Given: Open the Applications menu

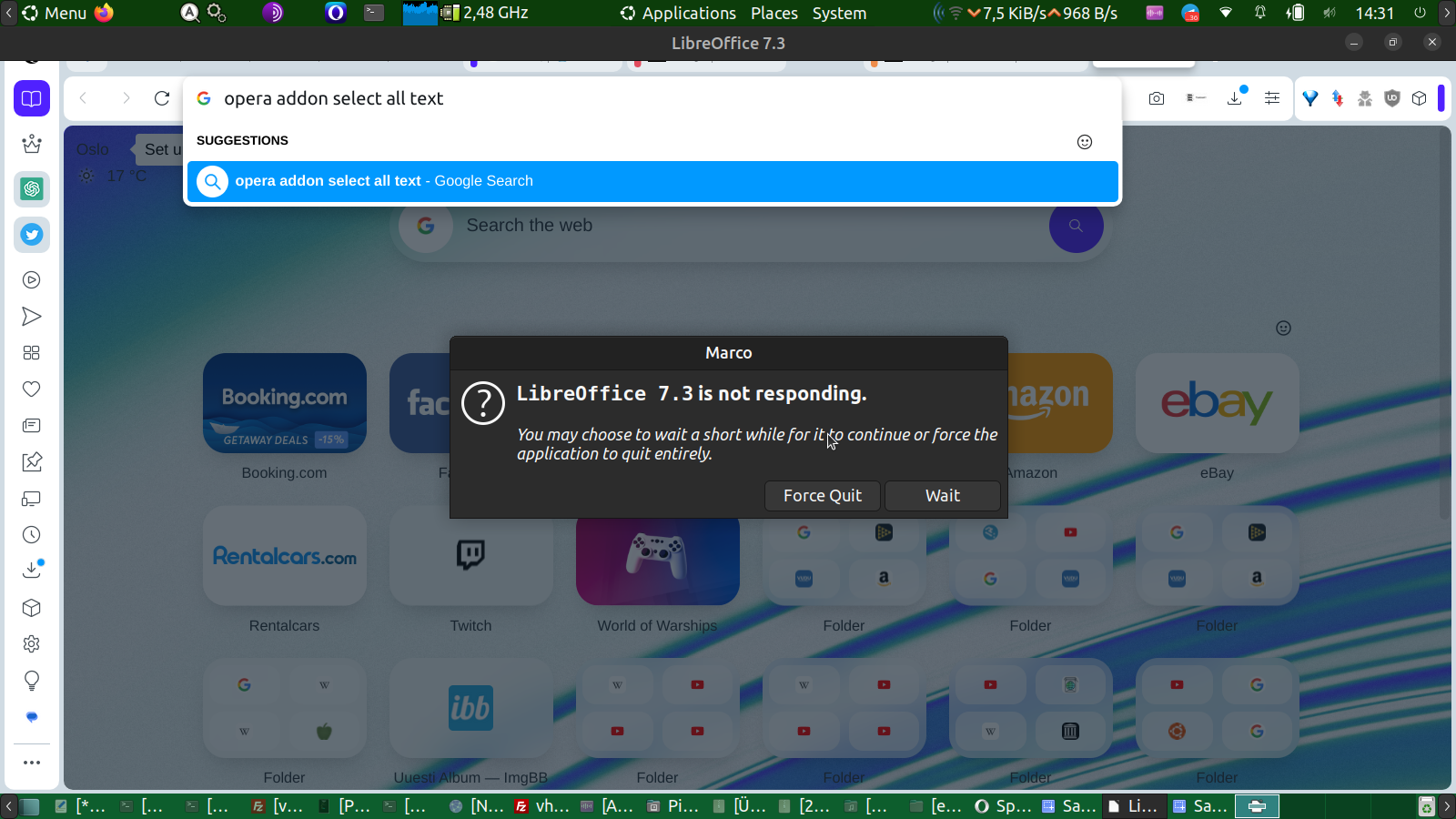Looking at the screenshot, I should 679,13.
